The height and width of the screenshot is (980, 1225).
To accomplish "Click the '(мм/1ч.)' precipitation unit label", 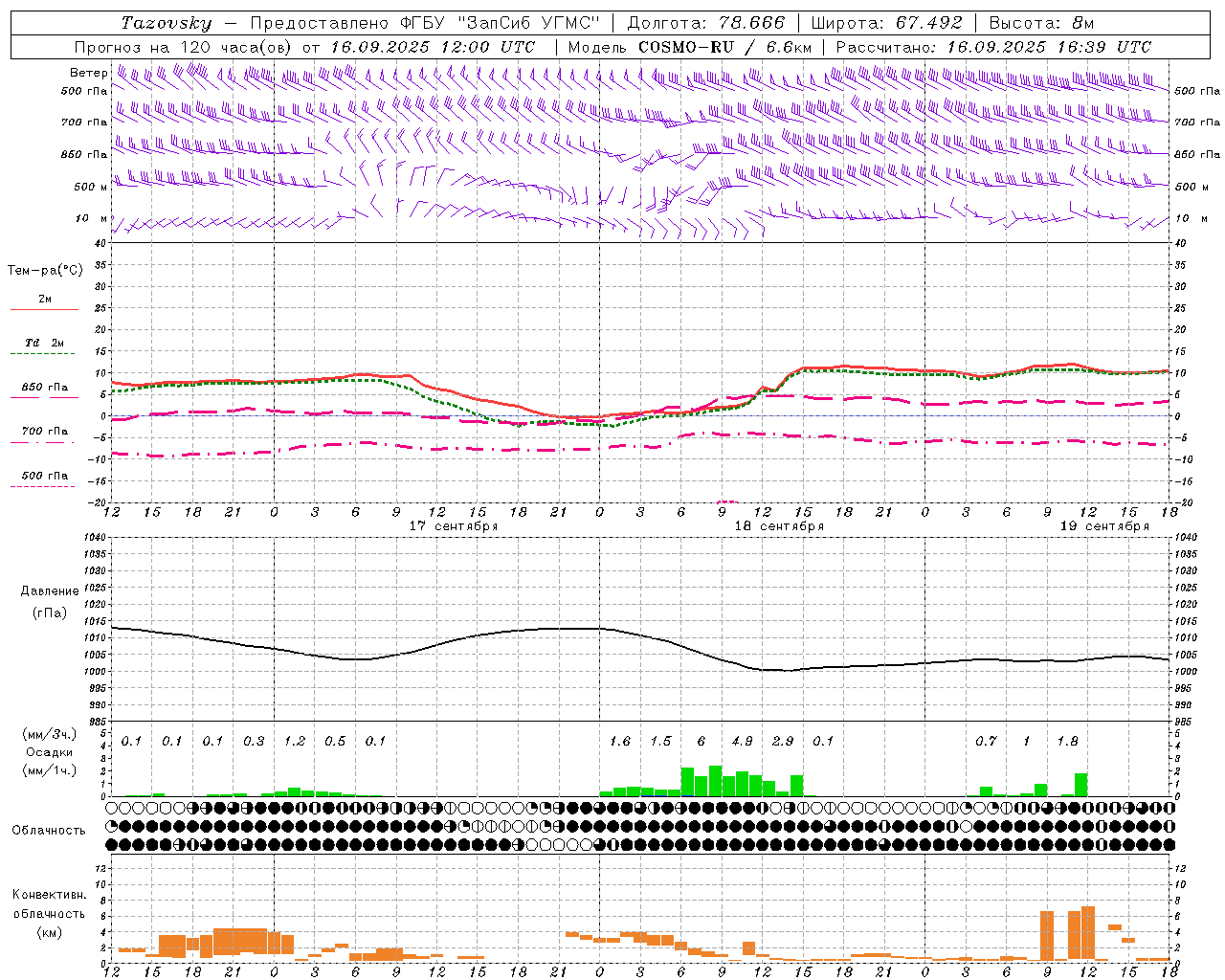I will 50,770.
